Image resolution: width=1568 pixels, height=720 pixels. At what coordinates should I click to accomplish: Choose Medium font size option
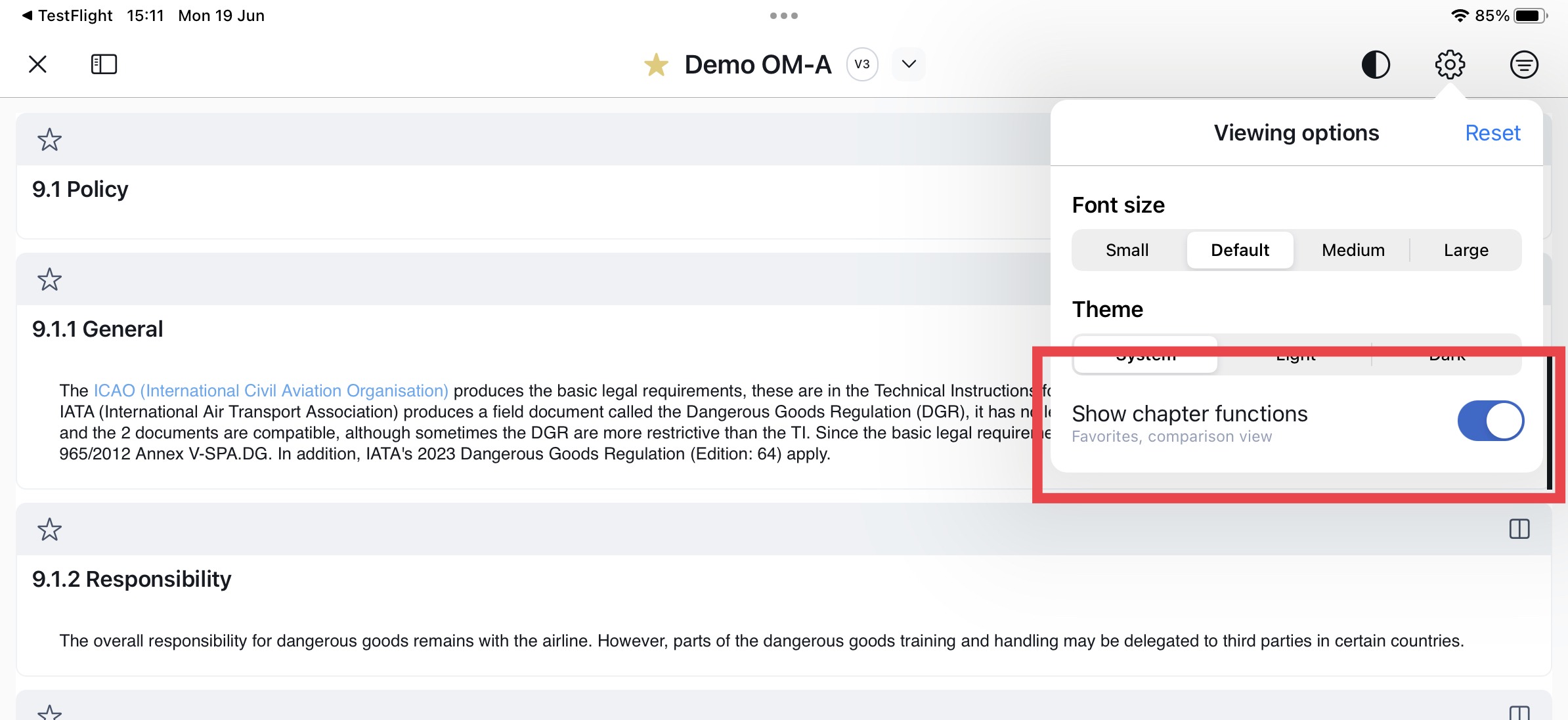coord(1353,250)
